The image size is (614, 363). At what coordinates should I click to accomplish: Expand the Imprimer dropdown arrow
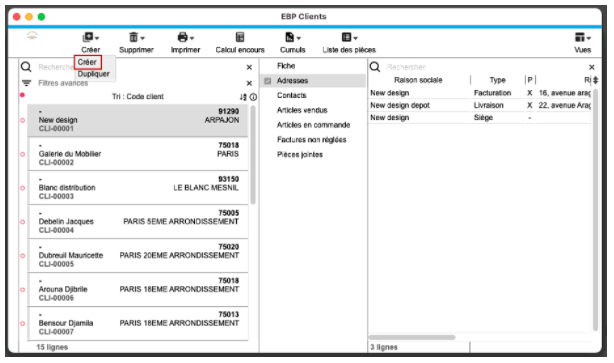(192, 38)
